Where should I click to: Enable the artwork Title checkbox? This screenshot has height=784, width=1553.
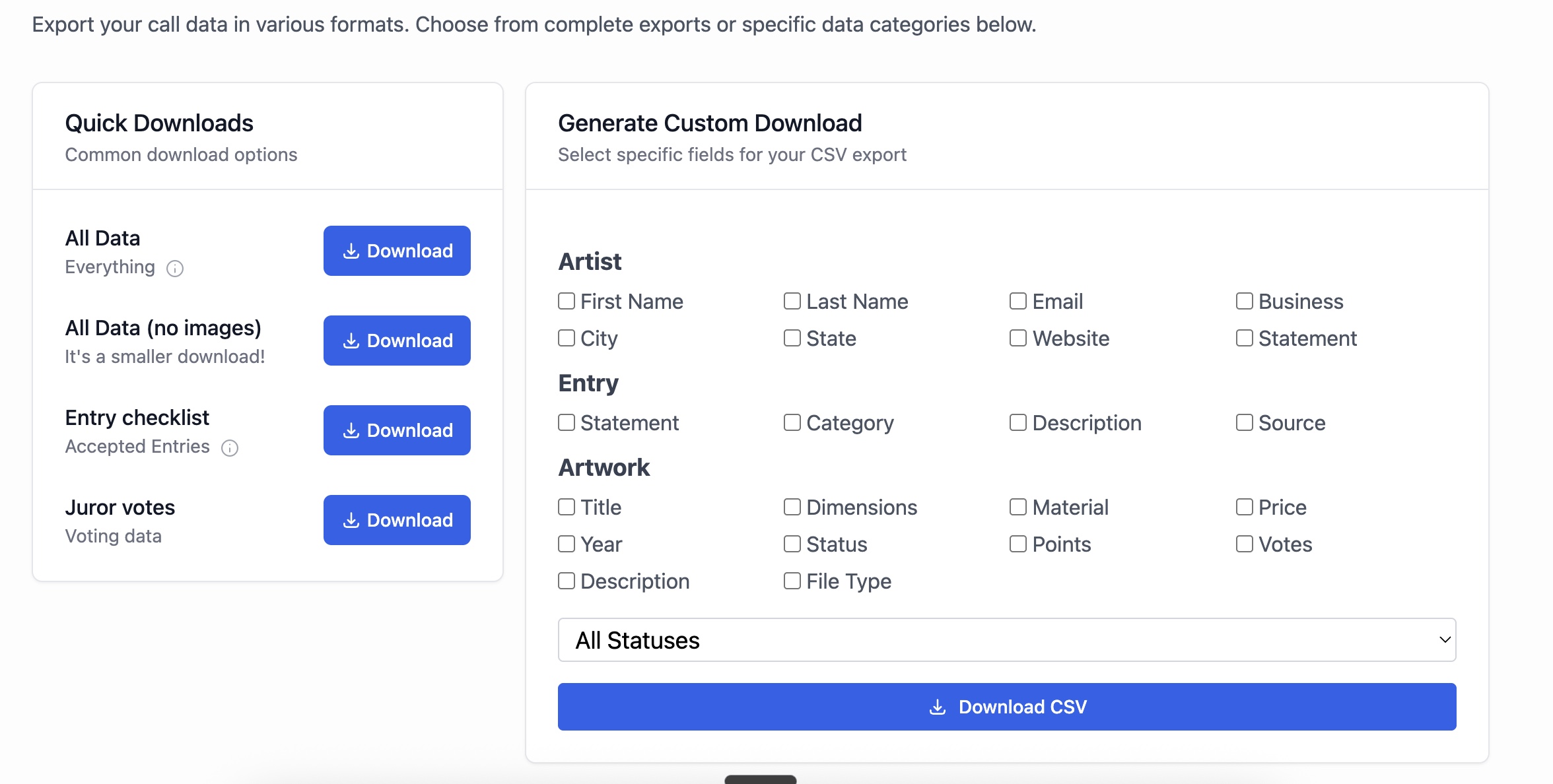[567, 507]
